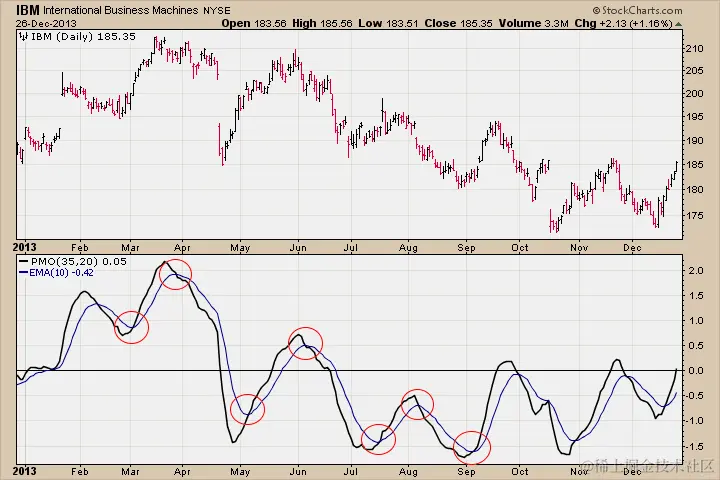The height and width of the screenshot is (480, 720).
Task: Click the EMA(10) -0.42 legend
Action: [61, 272]
